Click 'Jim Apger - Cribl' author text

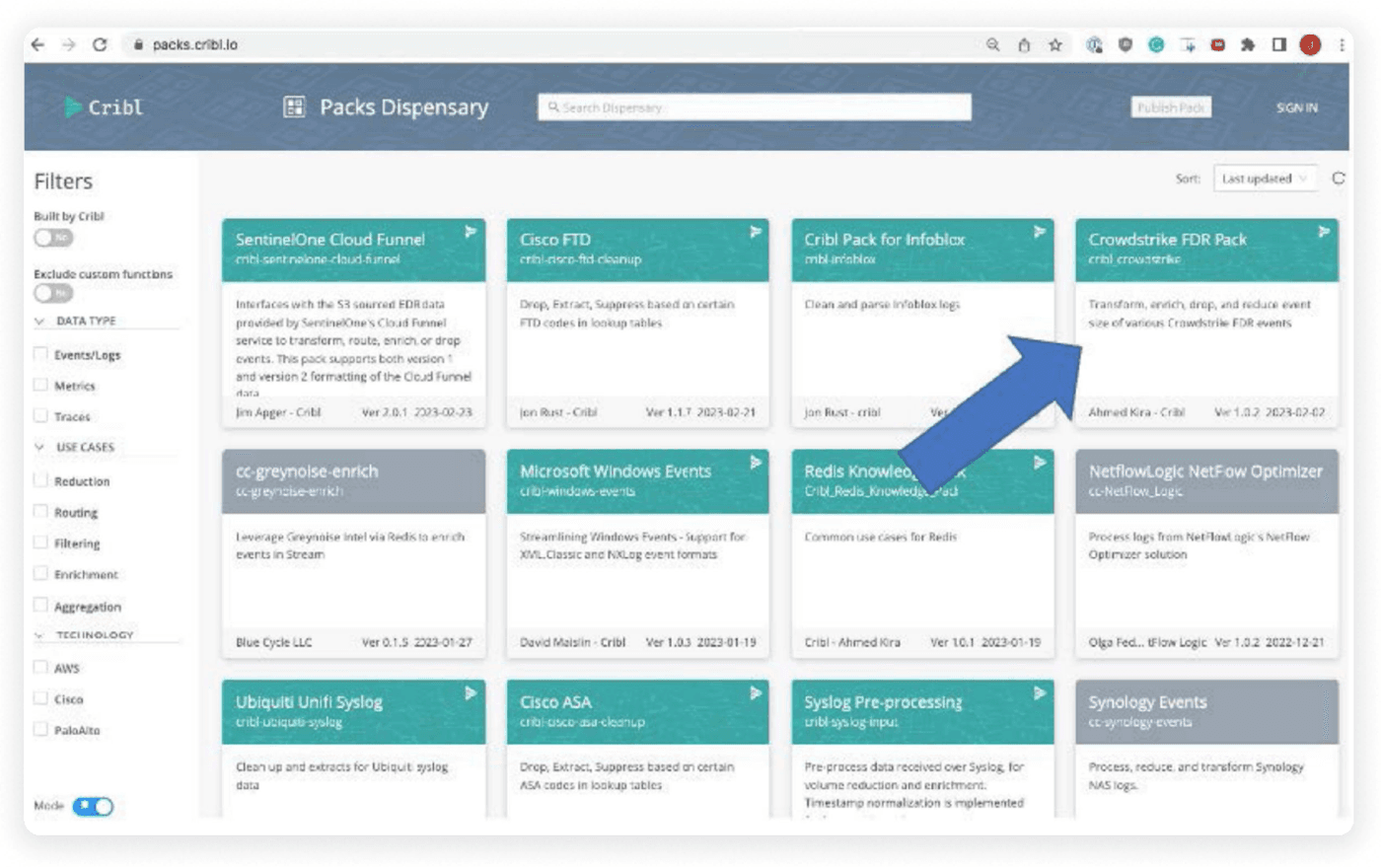[x=278, y=412]
